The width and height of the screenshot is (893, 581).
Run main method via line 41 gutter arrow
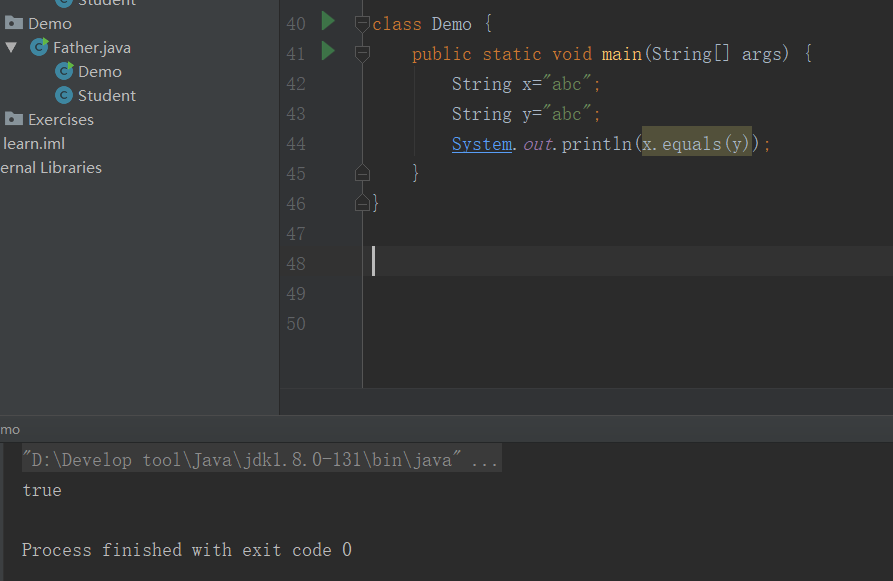[327, 51]
